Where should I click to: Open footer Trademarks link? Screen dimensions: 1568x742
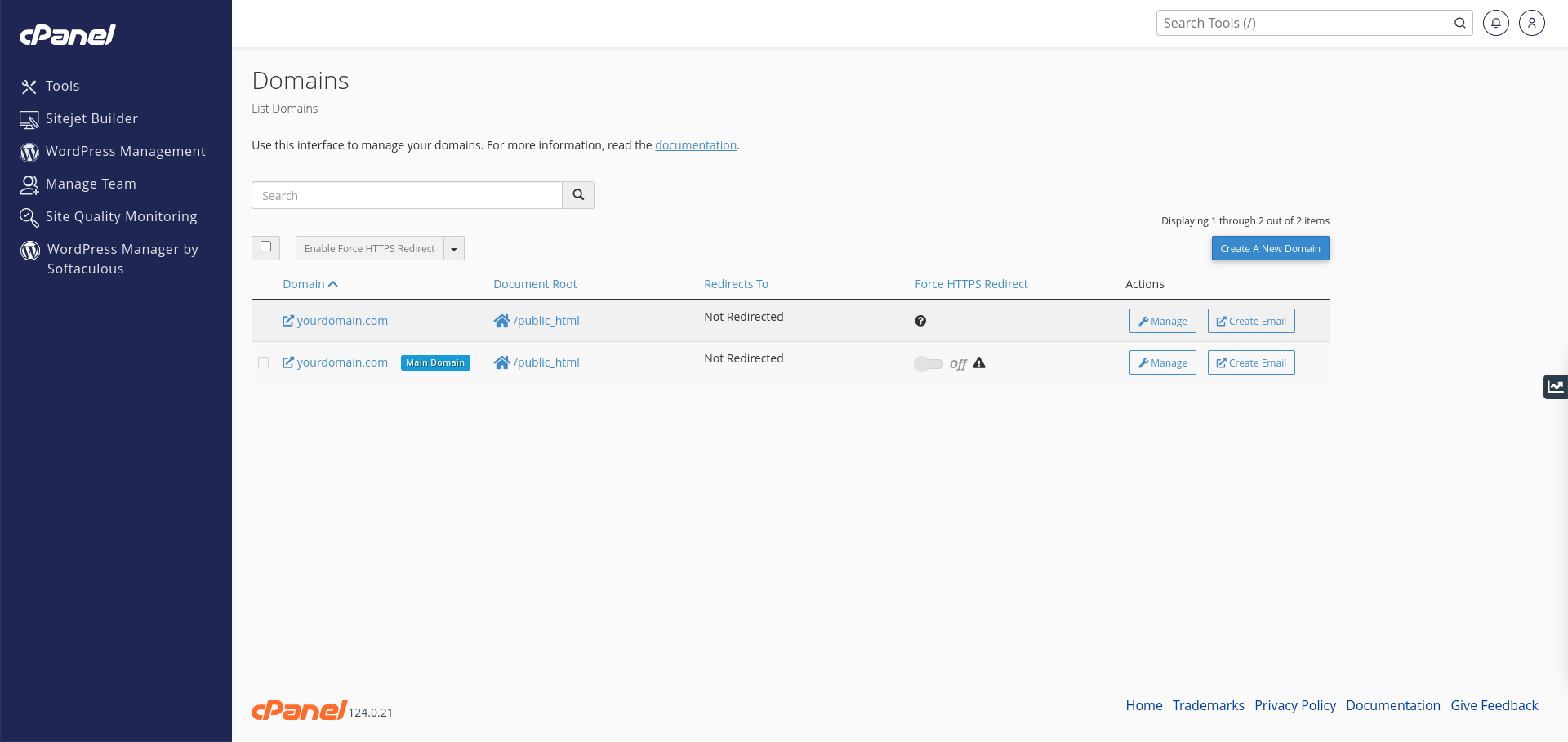(1209, 705)
